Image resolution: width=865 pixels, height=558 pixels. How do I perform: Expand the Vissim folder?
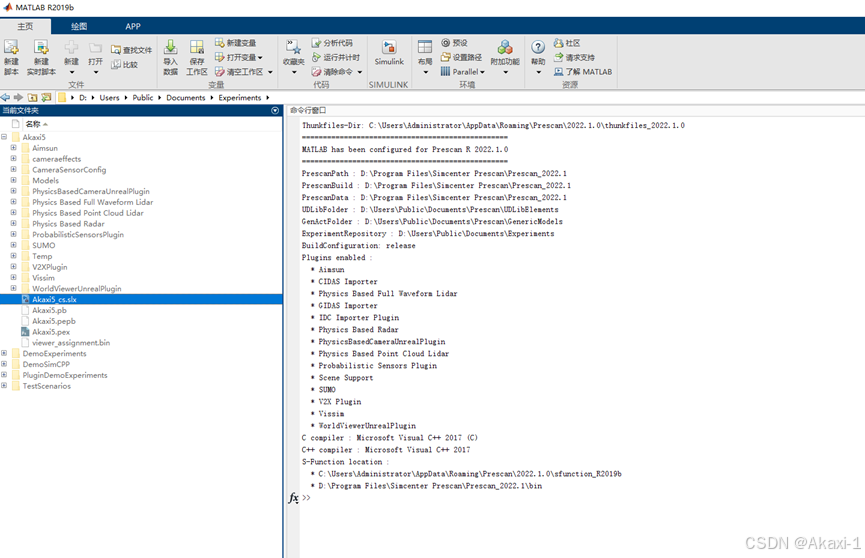click(13, 277)
